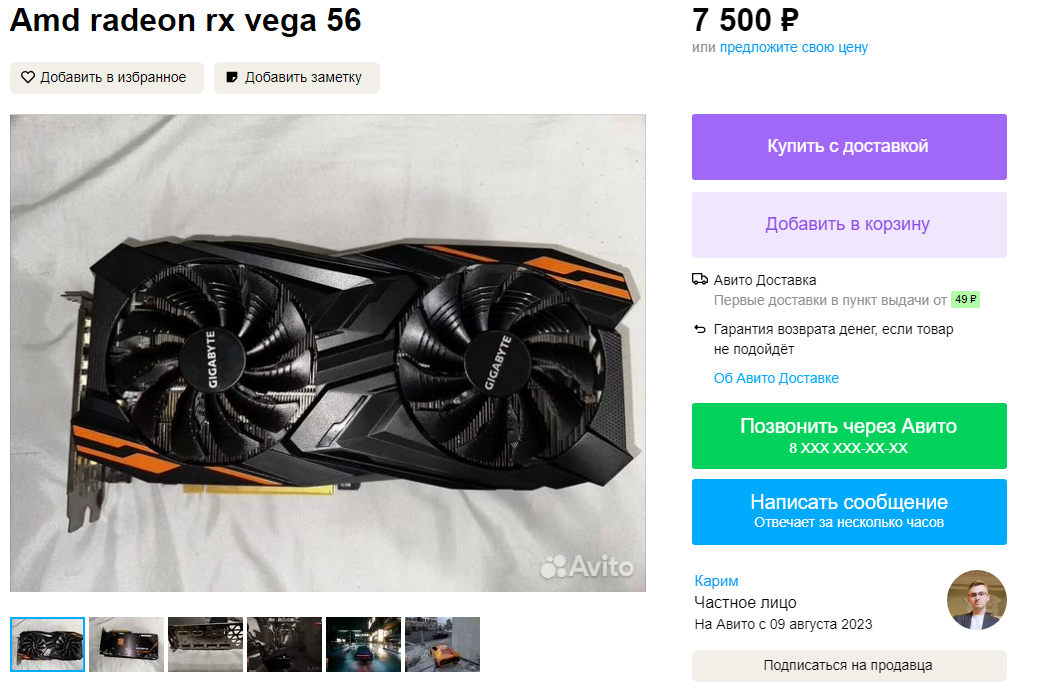1044x700 pixels.
Task: Select first thumbnail of GPU front
Action: (47, 644)
